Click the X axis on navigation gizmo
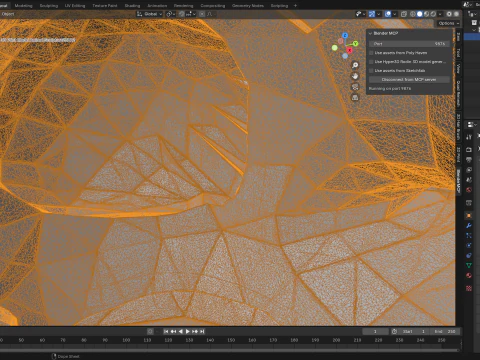The height and width of the screenshot is (360, 480). click(349, 50)
